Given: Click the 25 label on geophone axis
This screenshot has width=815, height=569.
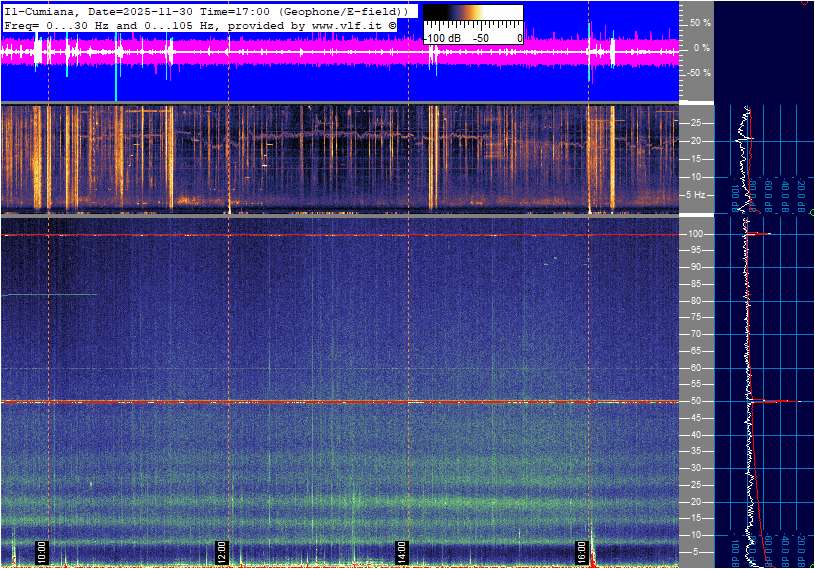Looking at the screenshot, I should tap(697, 123).
